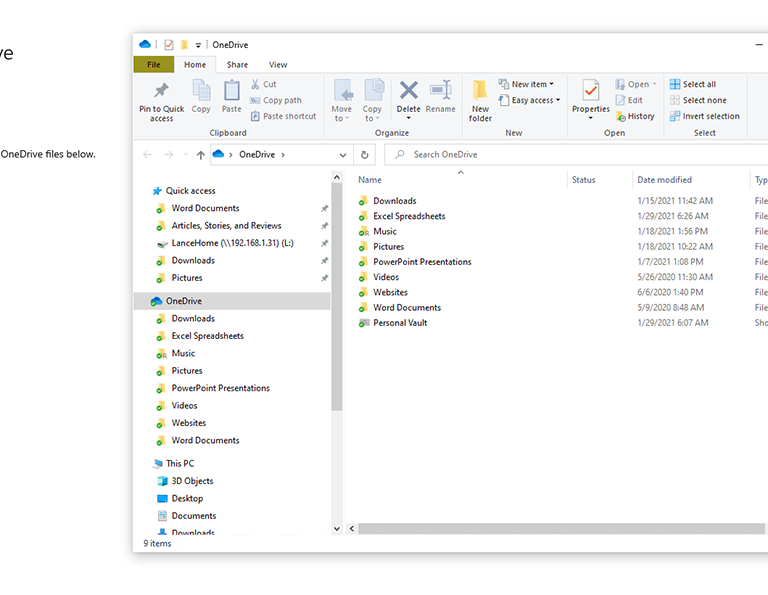Click the Up one level arrow

pos(200,155)
